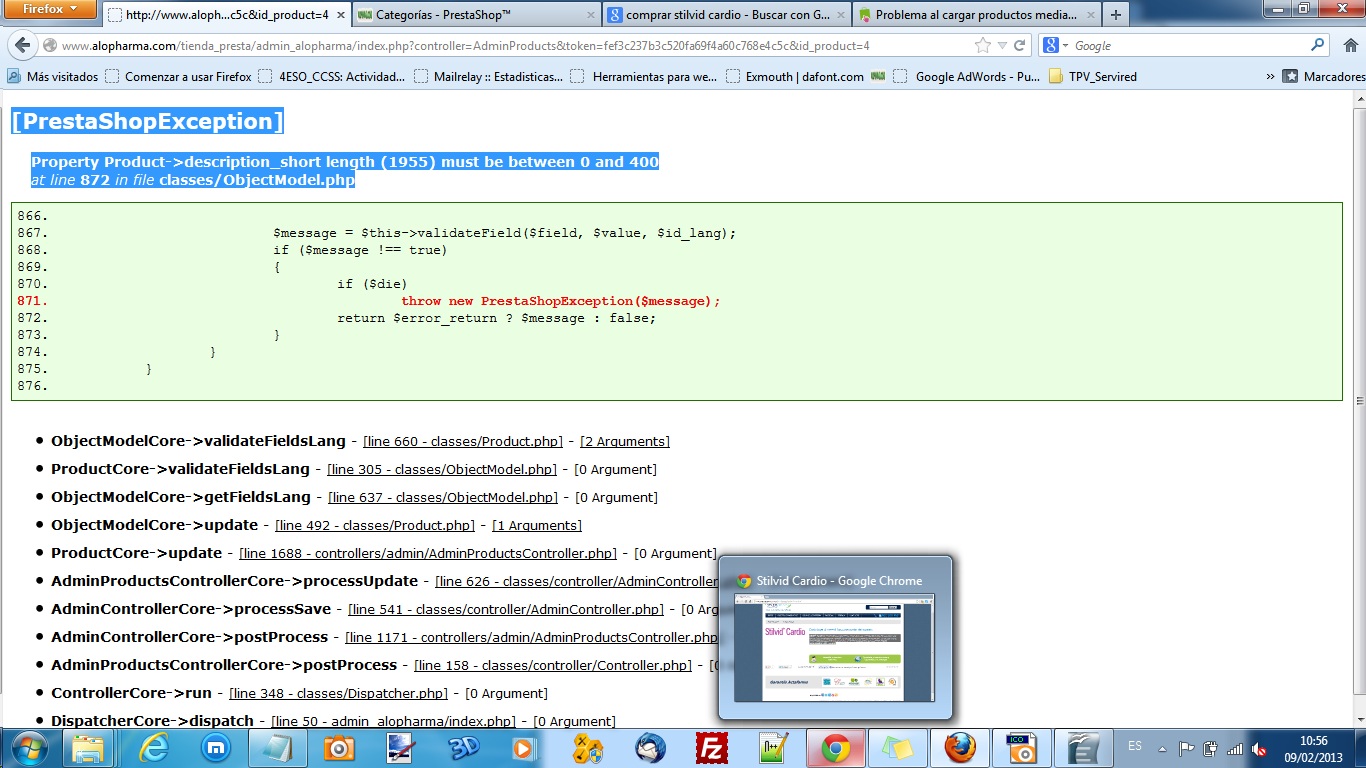1366x768 pixels.
Task: Show more bookmarks with the chevron button
Action: click(x=1270, y=76)
